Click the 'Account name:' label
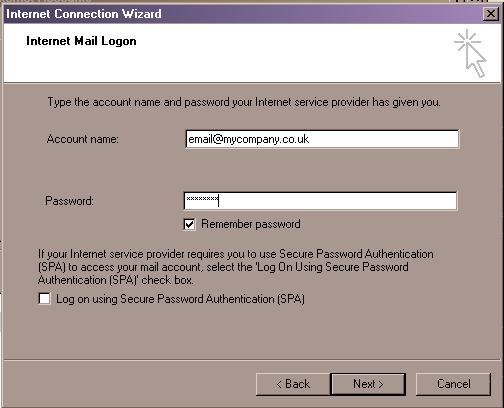Image resolution: width=504 pixels, height=408 pixels. click(83, 139)
